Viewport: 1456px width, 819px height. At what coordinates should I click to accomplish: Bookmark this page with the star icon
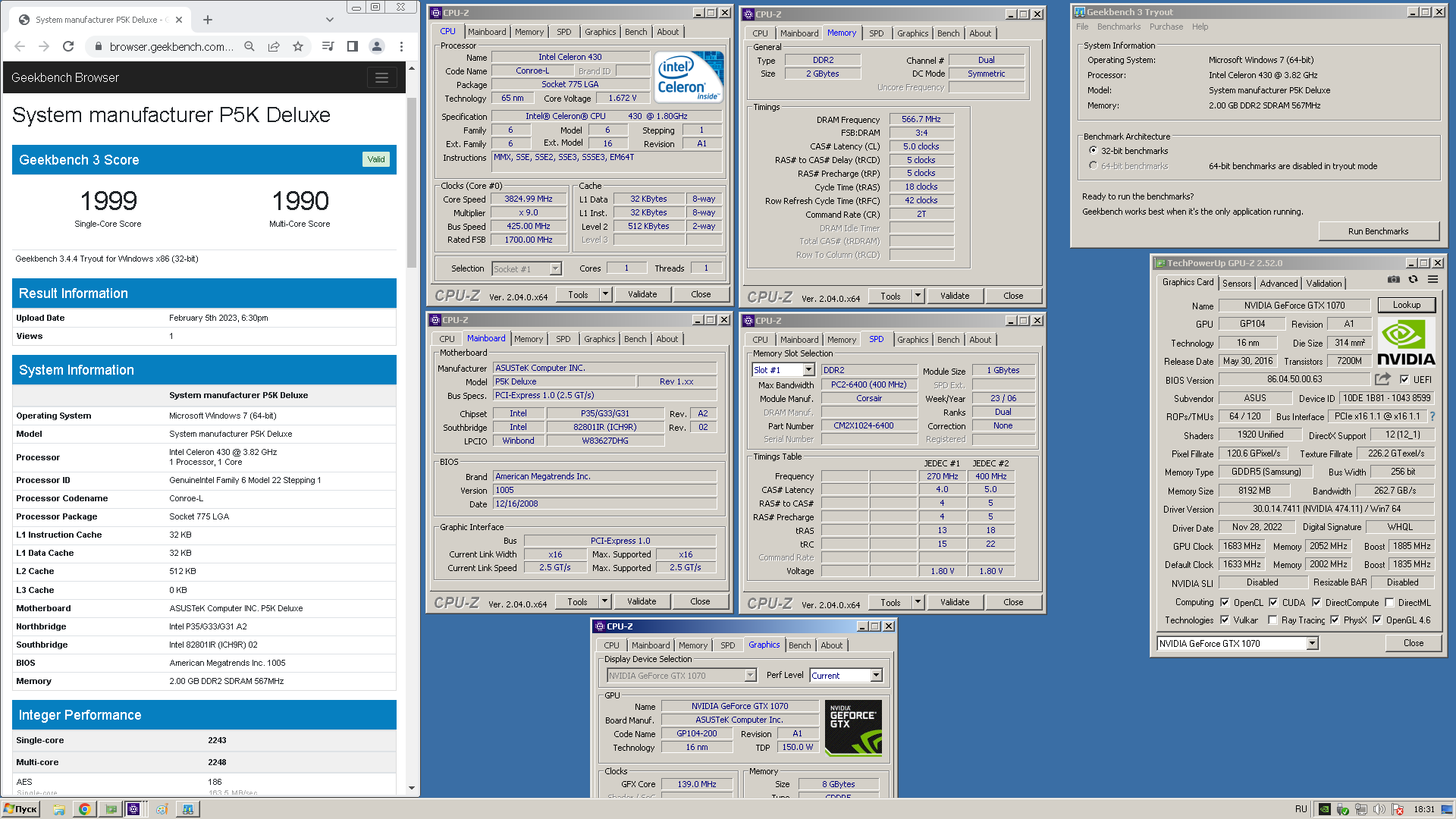pos(298,46)
